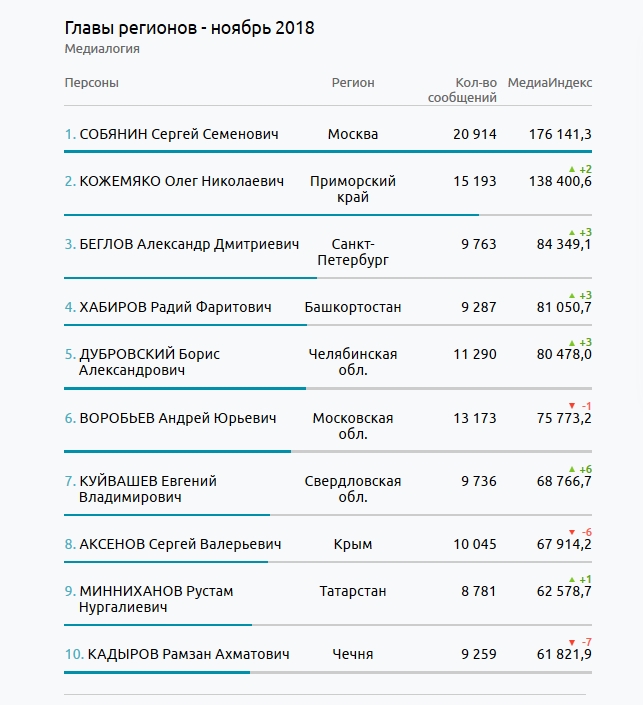Select ДУБРОВСКИЙ Борис Александрович name
This screenshot has width=643, height=705.
pyautogui.click(x=149, y=362)
